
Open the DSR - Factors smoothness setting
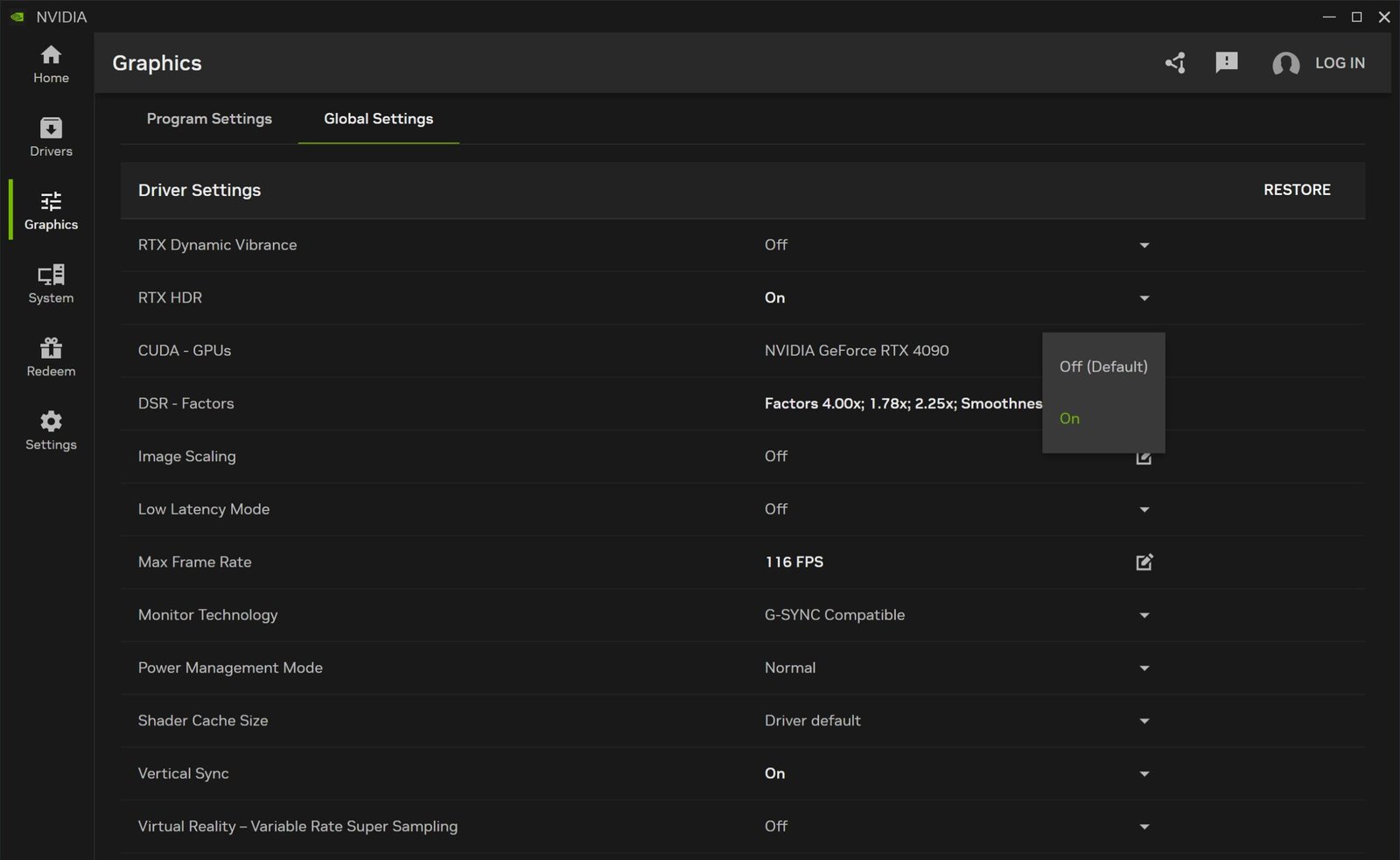903,403
